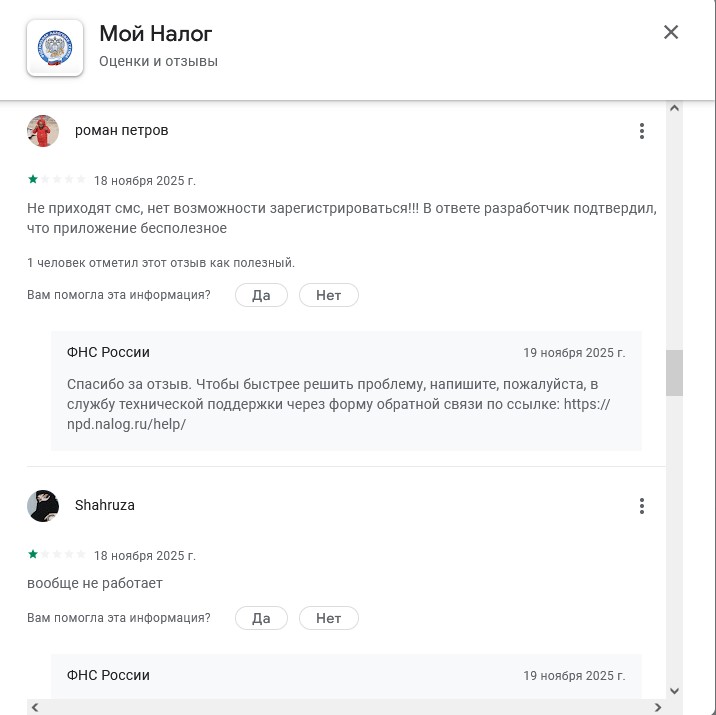Viewport: 716px width, 715px height.
Task: Click the Мой Налог app icon
Action: (54, 47)
